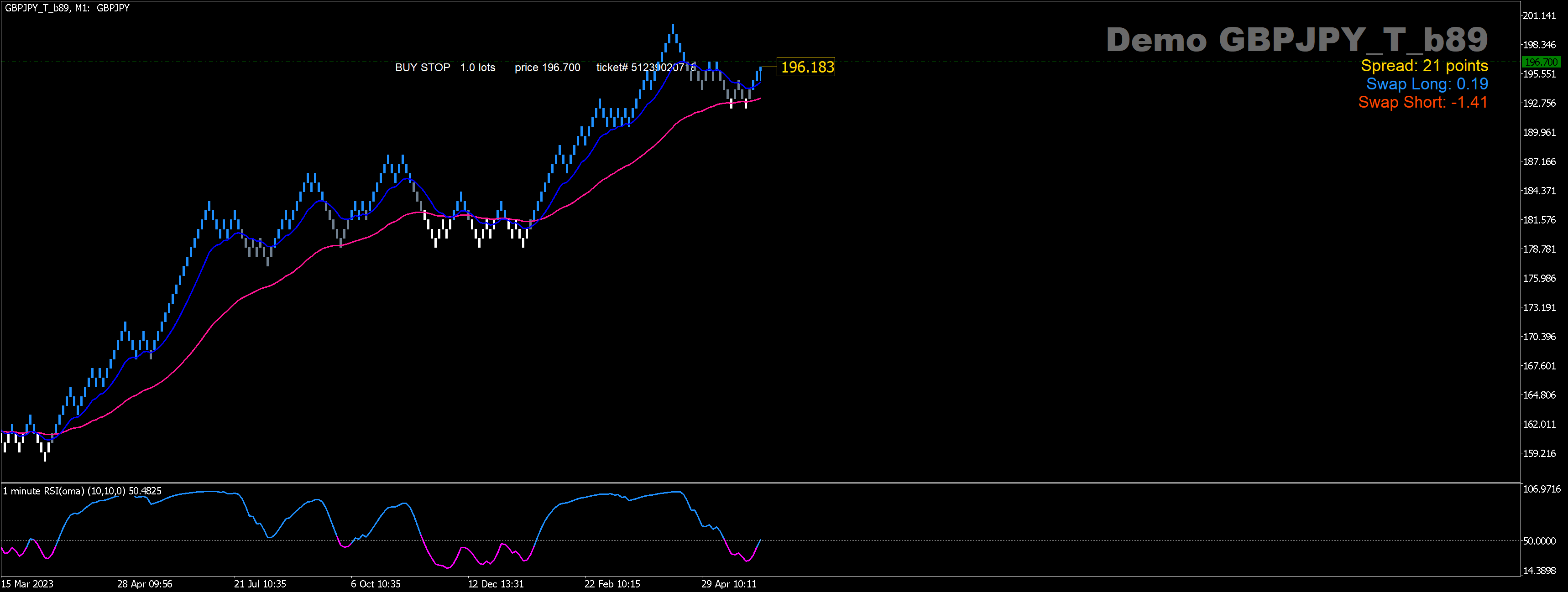The width and height of the screenshot is (1568, 592).
Task: Click the 29 Apr 10:11 time label
Action: click(x=729, y=584)
